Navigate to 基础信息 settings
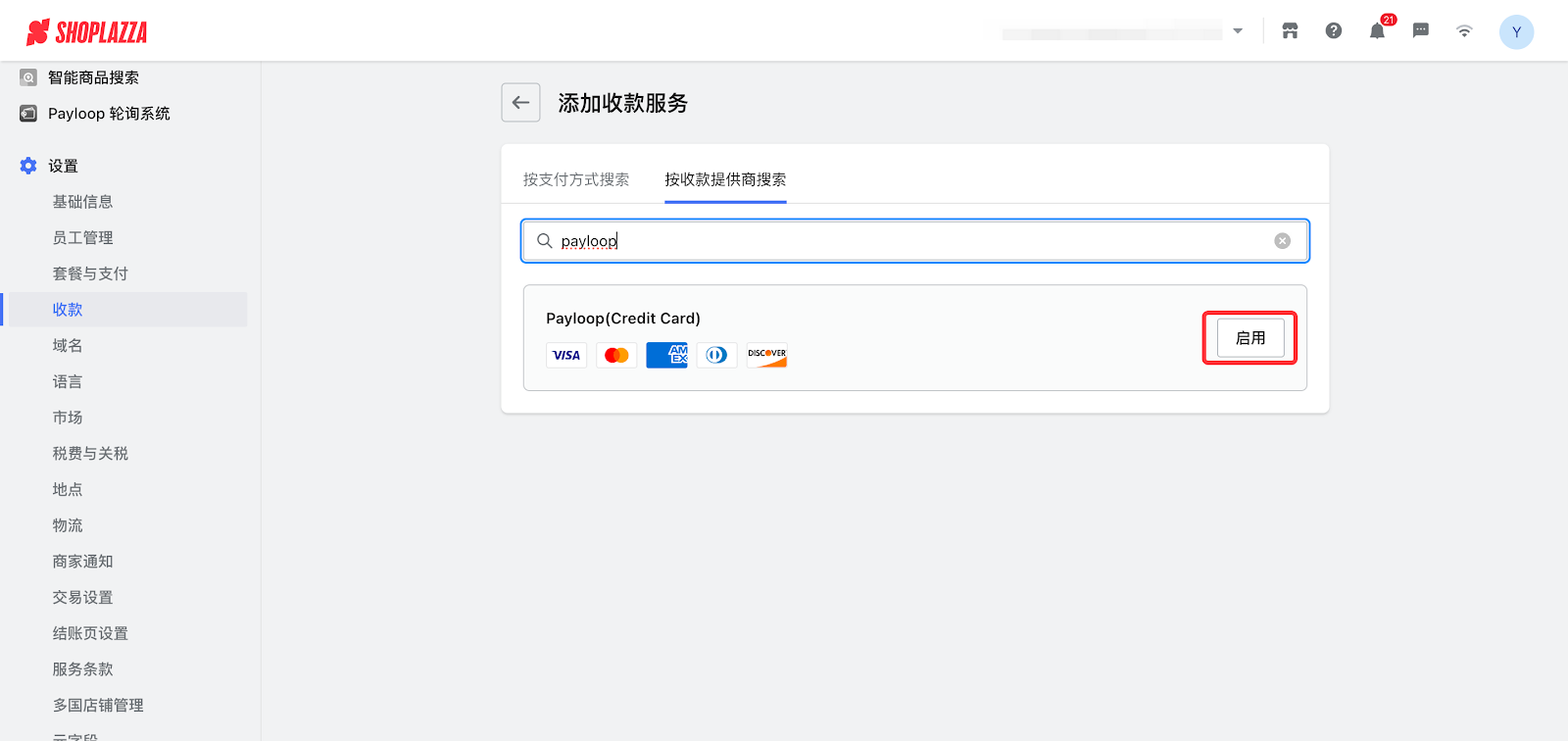Viewport: 1568px width, 741px height. point(82,202)
